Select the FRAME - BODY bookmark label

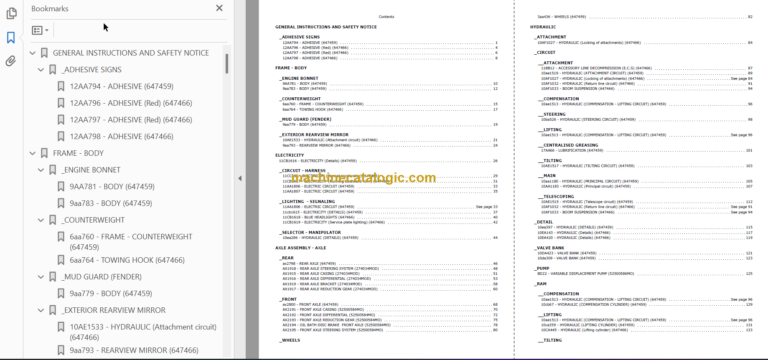[78, 153]
